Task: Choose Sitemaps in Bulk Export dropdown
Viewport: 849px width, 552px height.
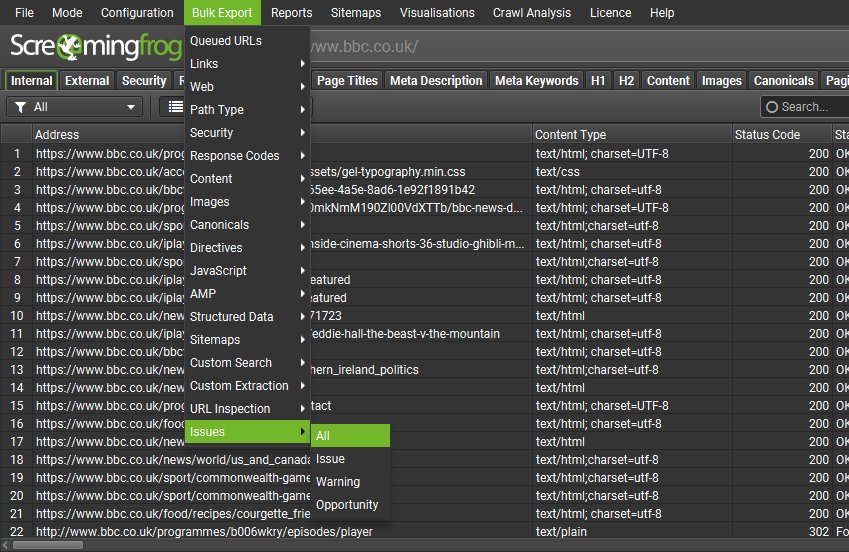Action: pos(247,340)
